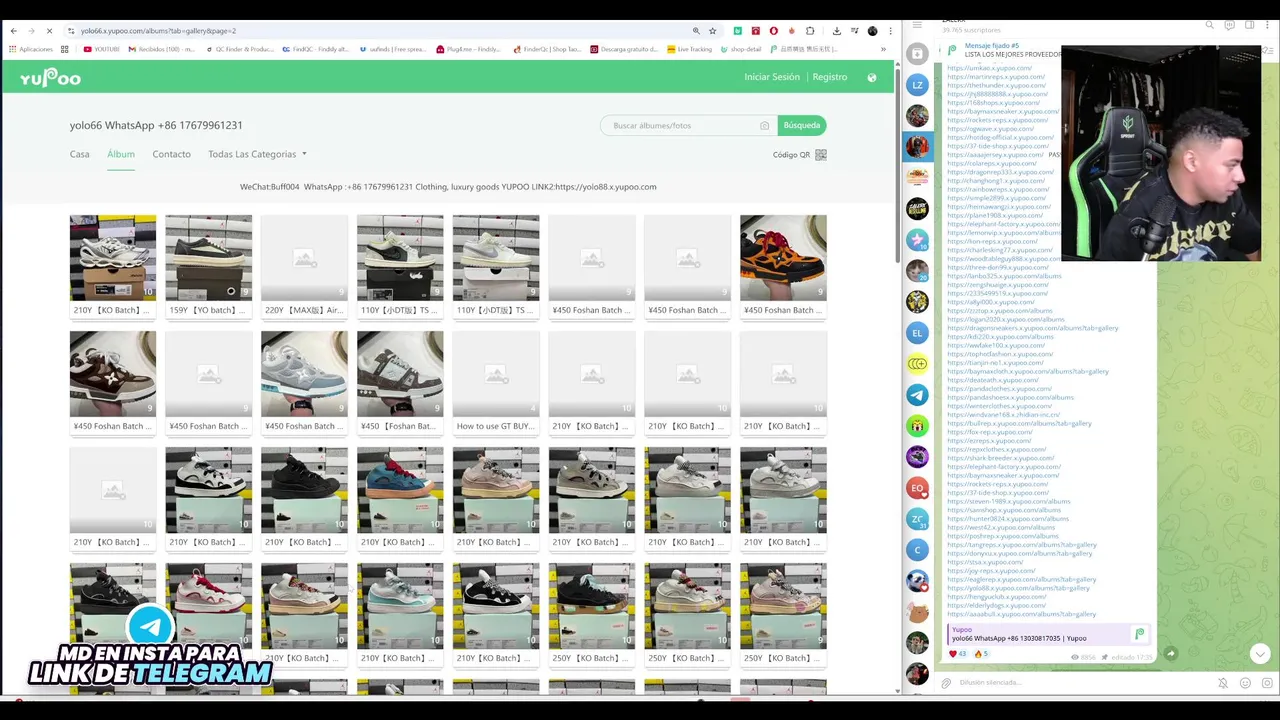The height and width of the screenshot is (720, 1280).
Task: Open Telegram hamburger menu
Action: click(x=917, y=25)
